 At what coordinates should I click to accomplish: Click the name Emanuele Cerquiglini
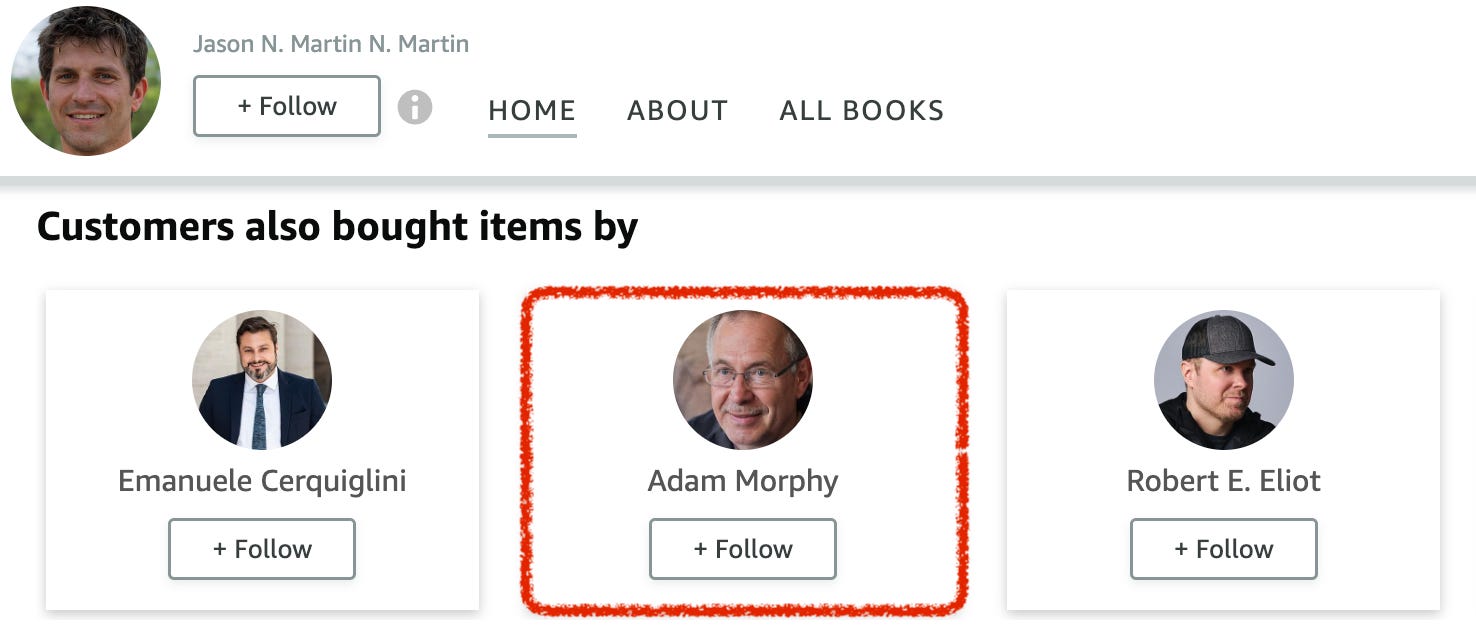pyautogui.click(x=262, y=481)
